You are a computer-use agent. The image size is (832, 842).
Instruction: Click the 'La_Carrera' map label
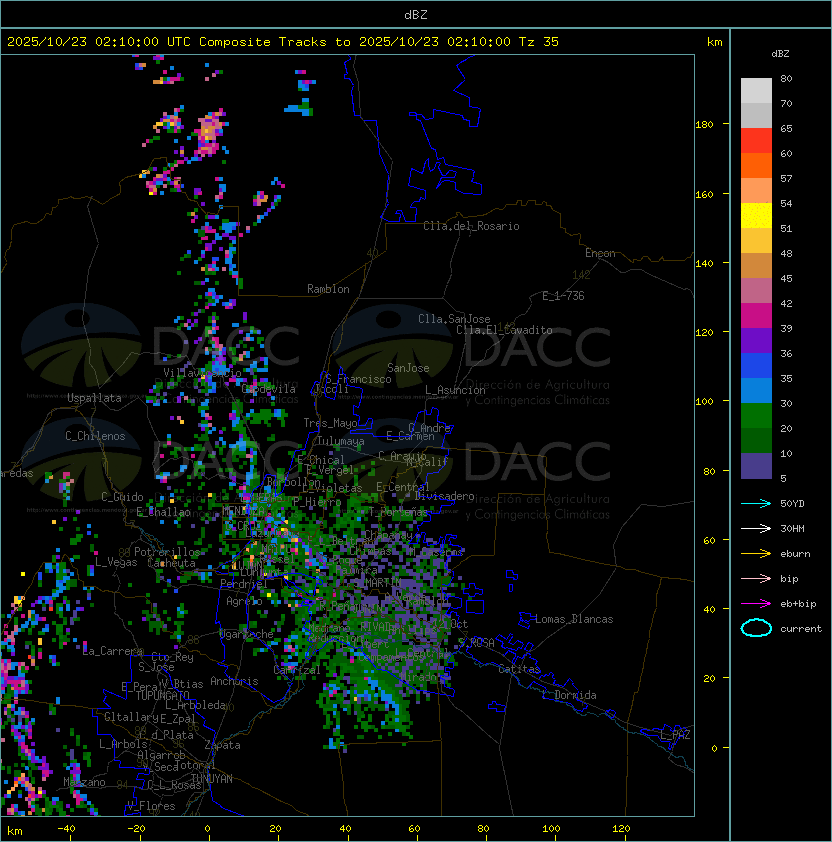[x=113, y=651]
